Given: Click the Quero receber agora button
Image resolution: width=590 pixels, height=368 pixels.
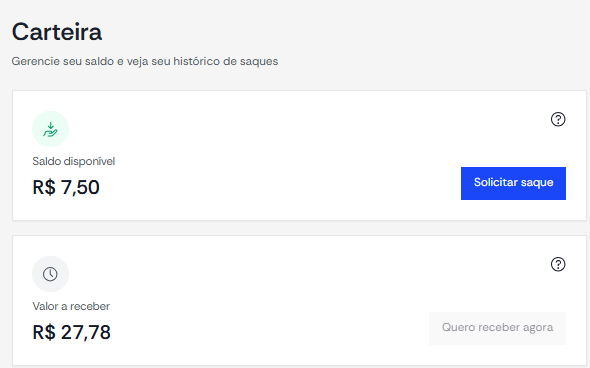Looking at the screenshot, I should [497, 328].
